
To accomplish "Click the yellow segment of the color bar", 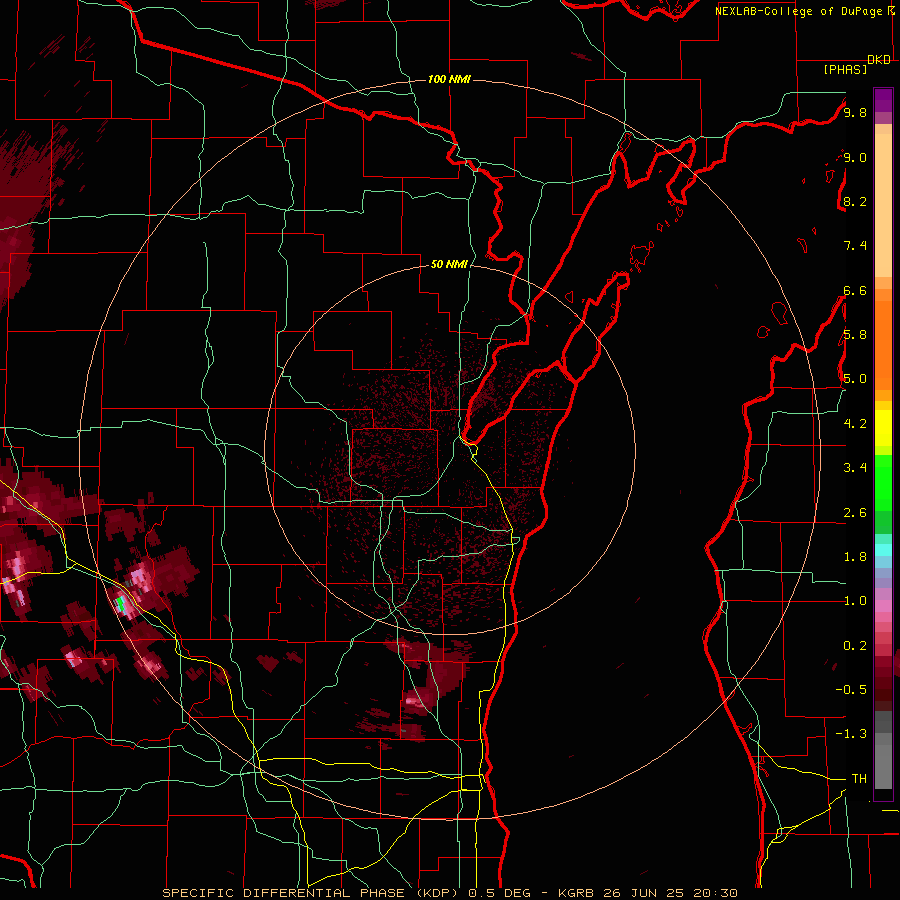I will 883,427.
